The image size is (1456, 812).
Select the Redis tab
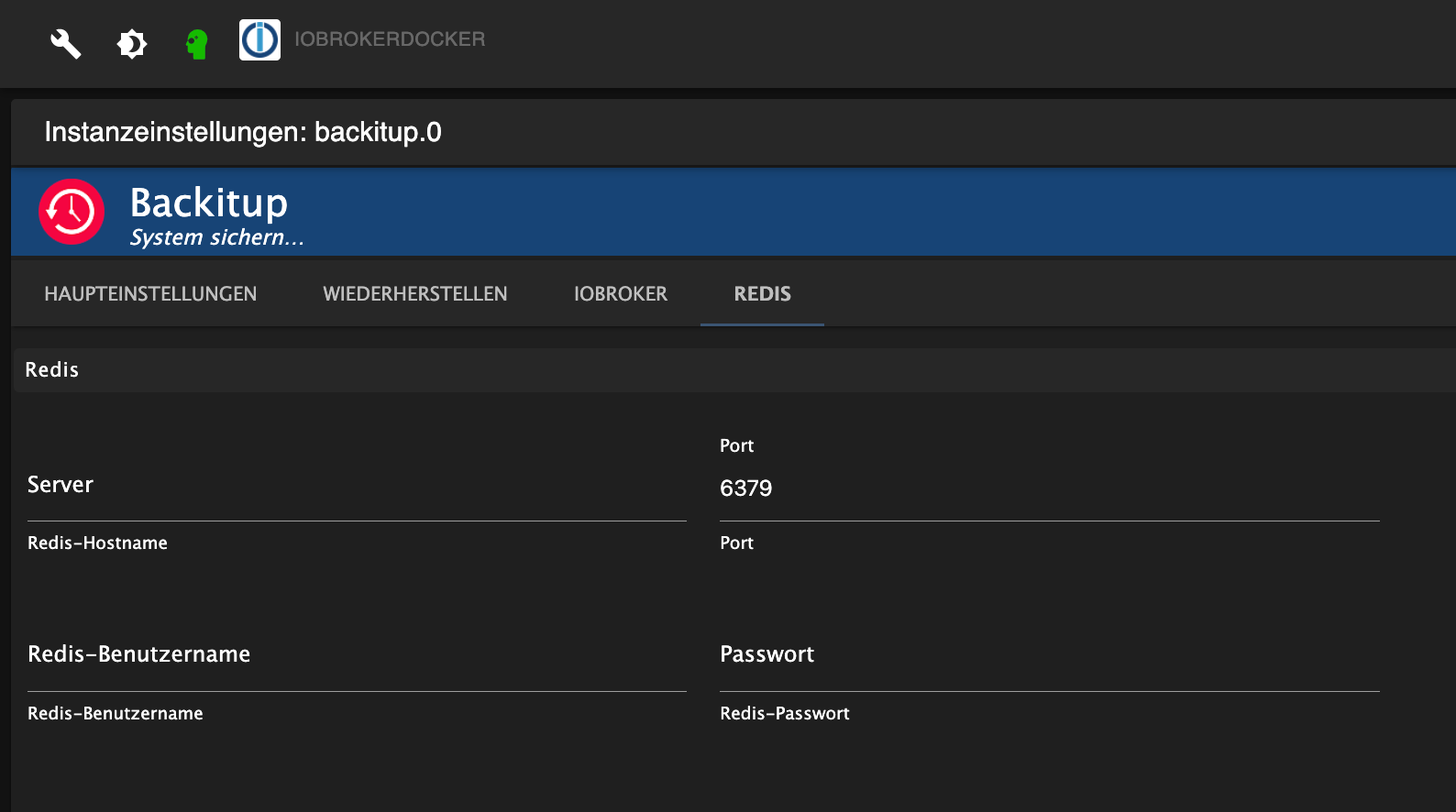(763, 293)
